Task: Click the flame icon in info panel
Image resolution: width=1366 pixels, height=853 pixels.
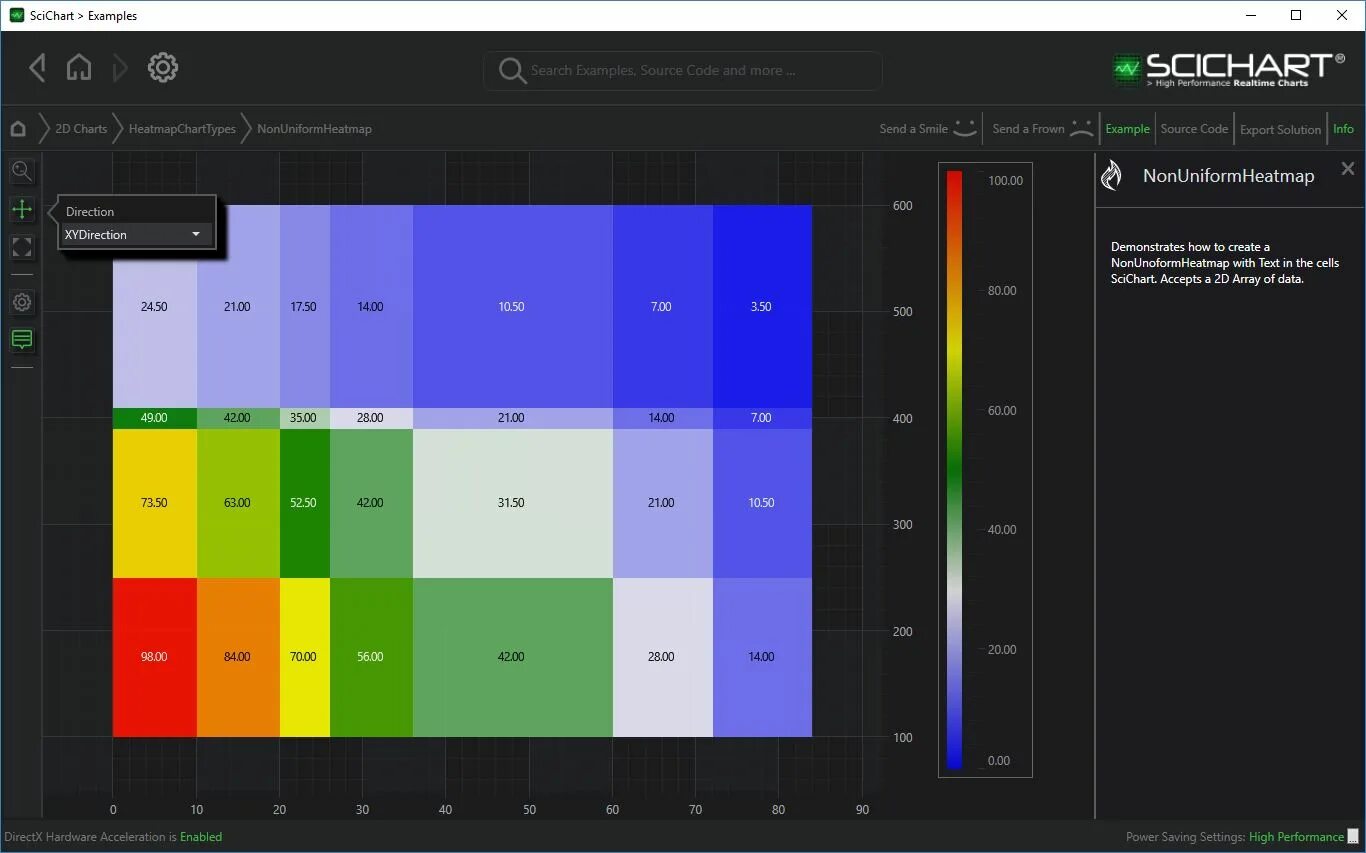Action: 1111,176
